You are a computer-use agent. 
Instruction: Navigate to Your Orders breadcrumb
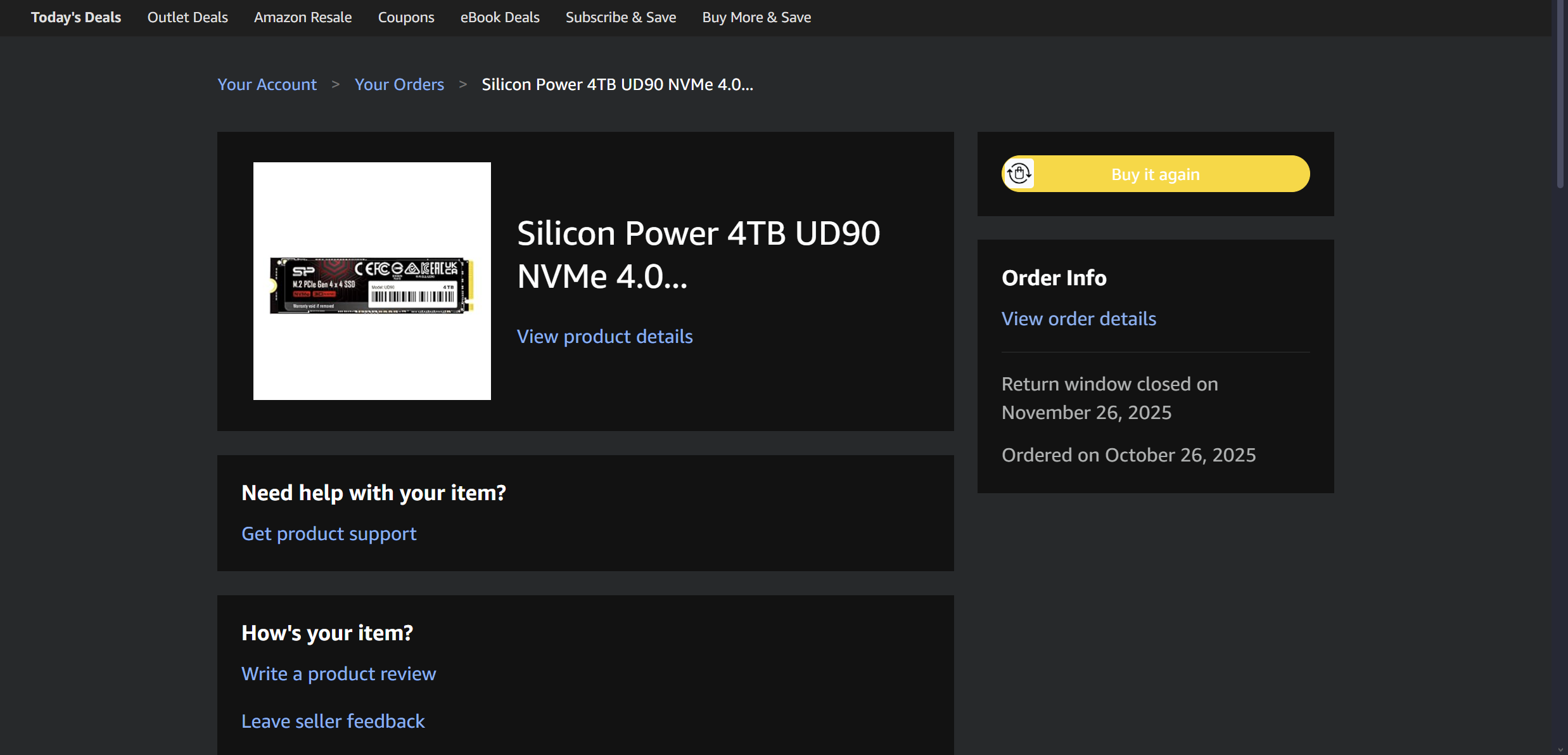(x=399, y=84)
